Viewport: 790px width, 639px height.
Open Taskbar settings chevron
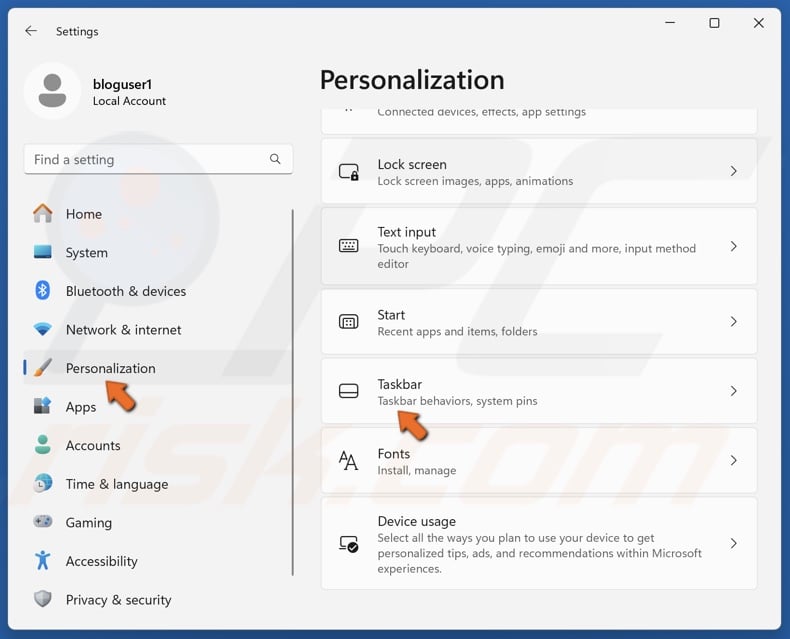734,391
